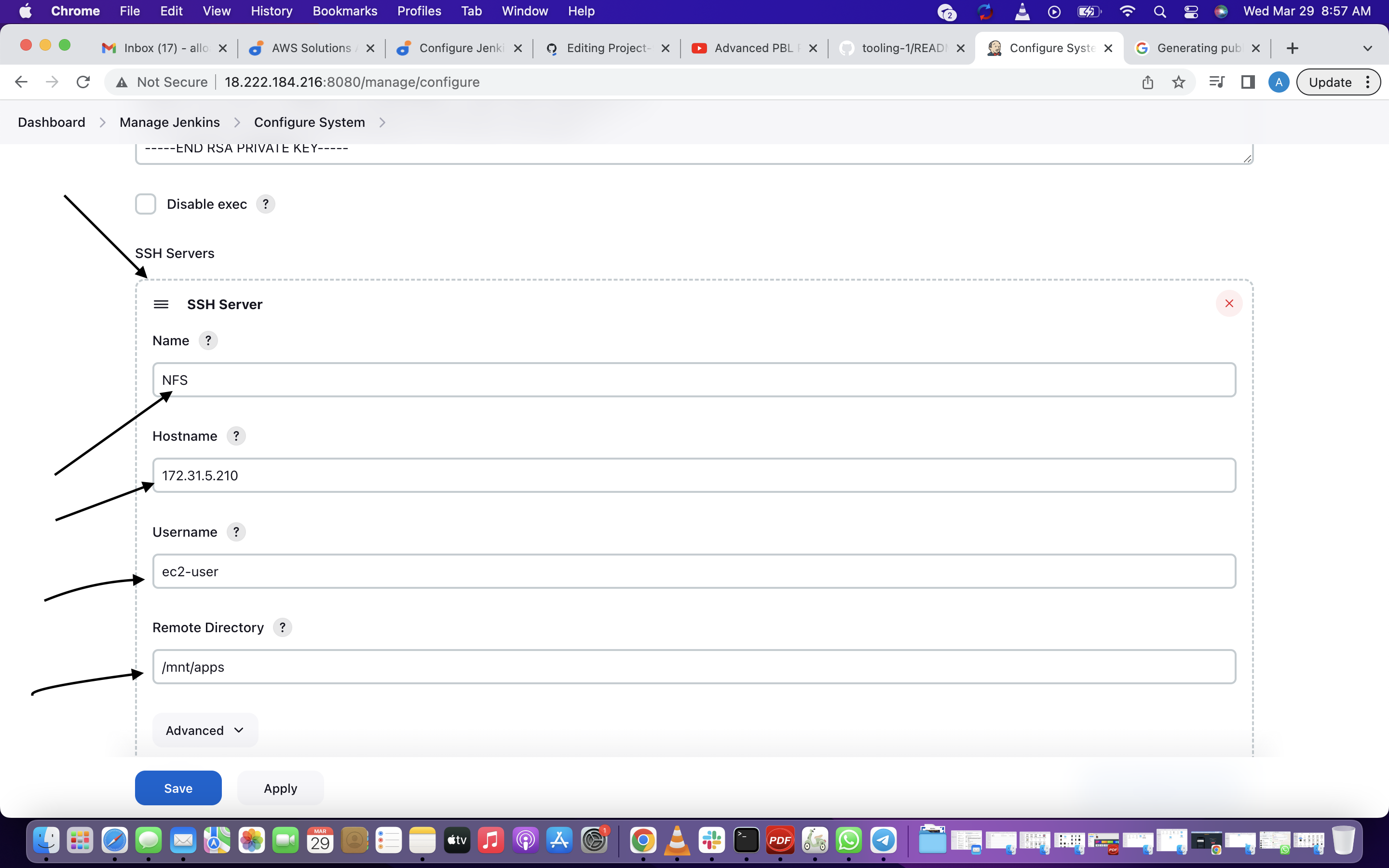This screenshot has width=1389, height=868.
Task: Open the tab search dropdown arrow
Action: [x=1367, y=48]
